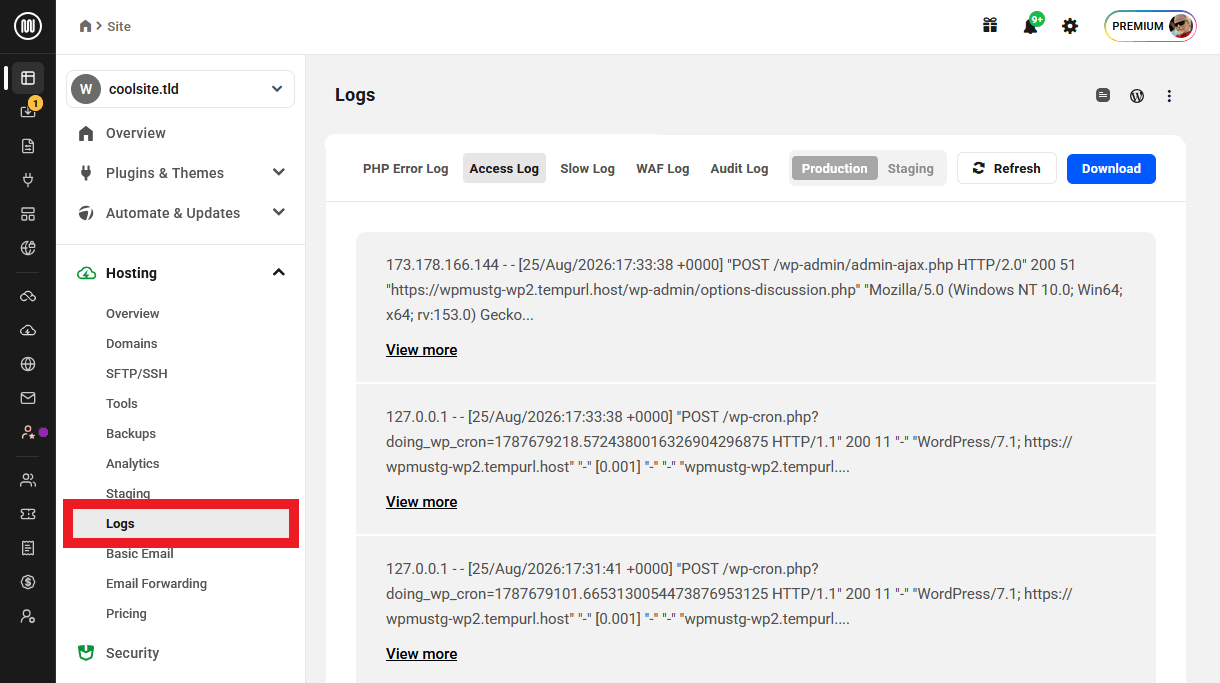This screenshot has width=1220, height=683.
Task: Click the cloud upload hosting icon in rail
Action: [x=28, y=330]
